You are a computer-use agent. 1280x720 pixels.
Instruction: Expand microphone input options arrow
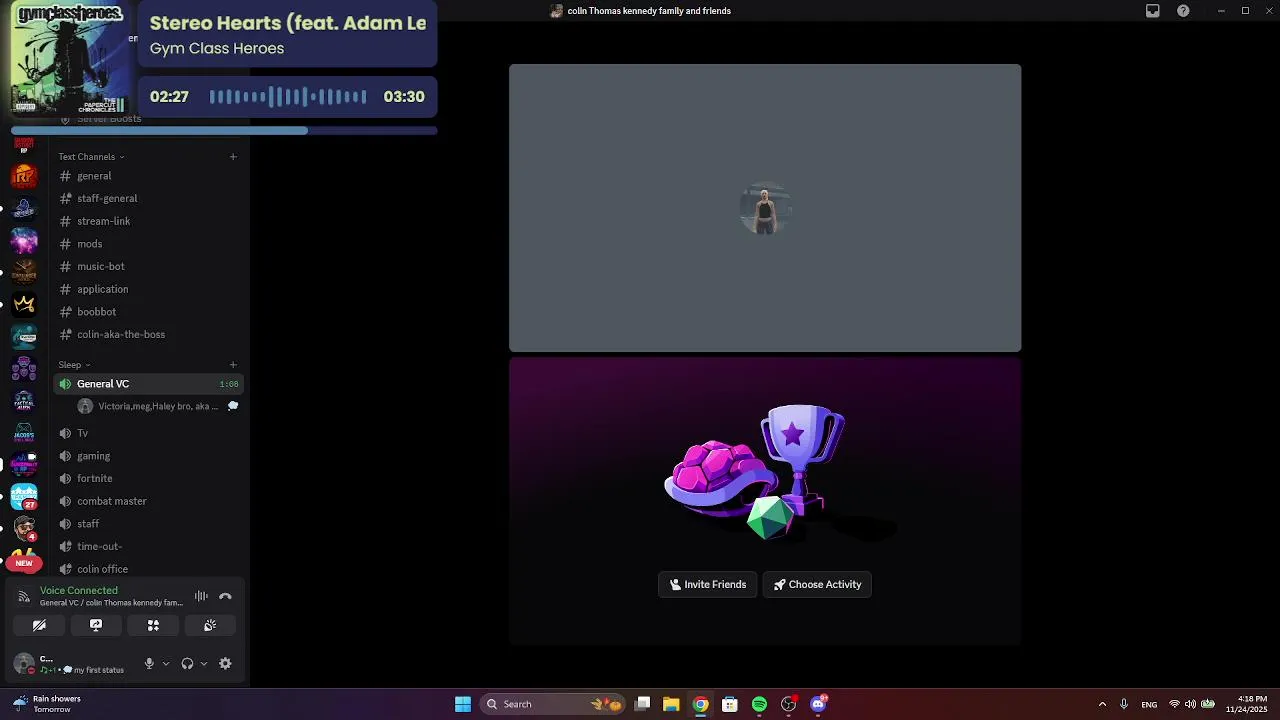tap(166, 663)
